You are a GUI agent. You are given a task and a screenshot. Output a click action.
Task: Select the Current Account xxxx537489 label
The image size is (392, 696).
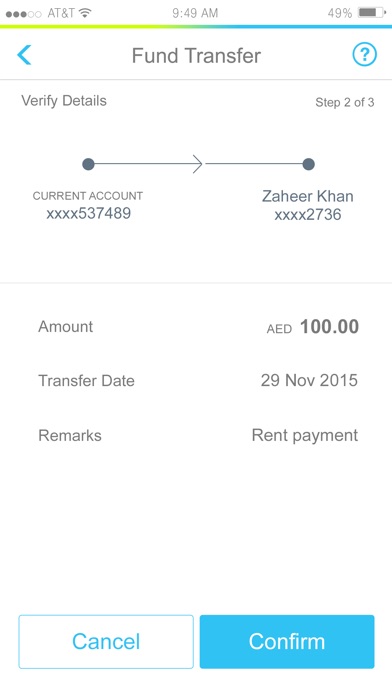click(x=88, y=206)
